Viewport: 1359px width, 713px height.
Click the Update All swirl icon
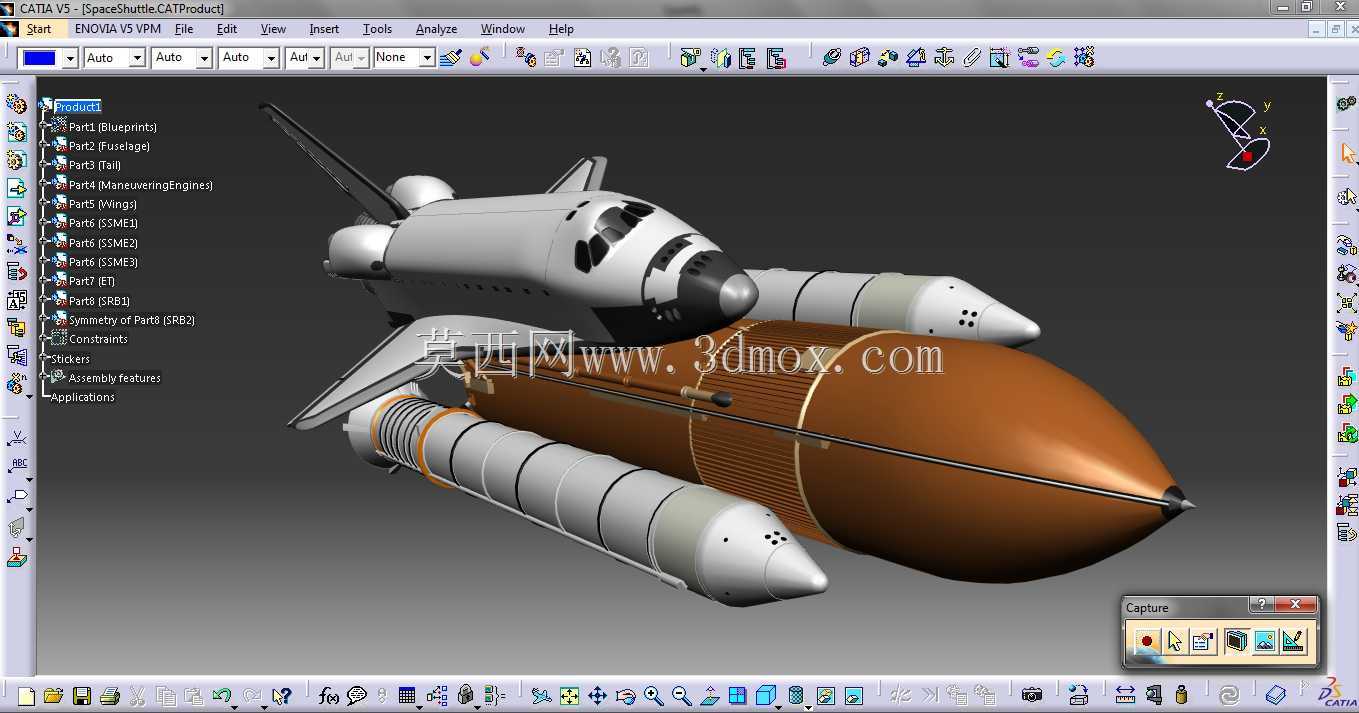1229,695
